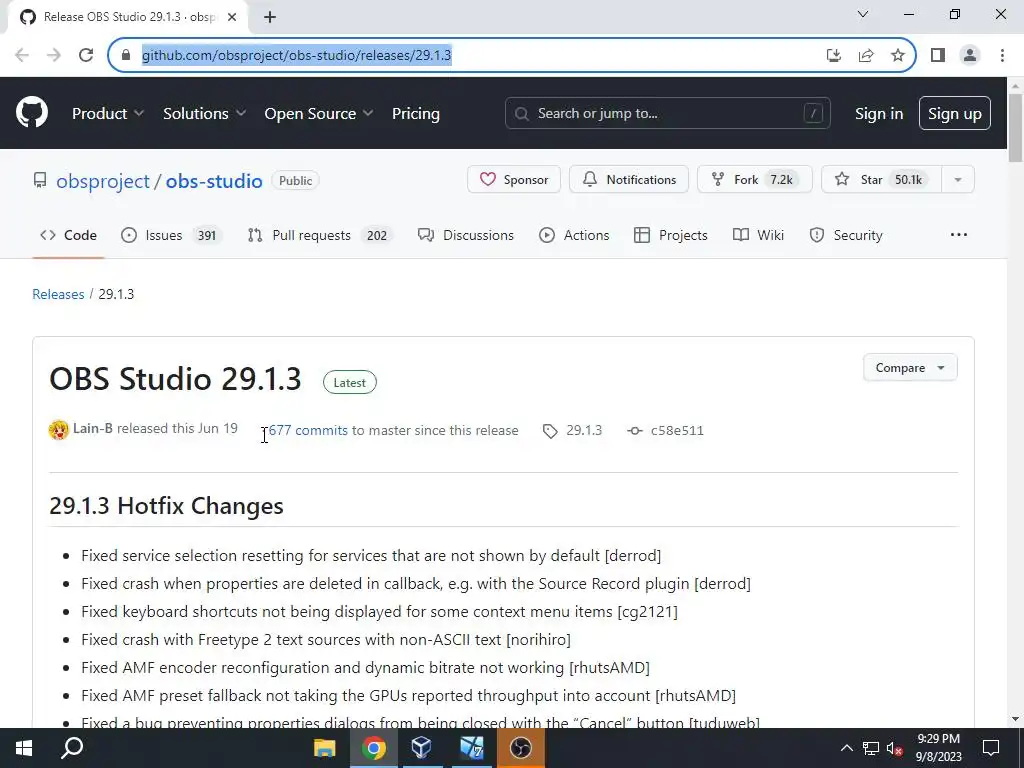Fork the repository with Fork button
The height and width of the screenshot is (768, 1024).
pyautogui.click(x=754, y=180)
